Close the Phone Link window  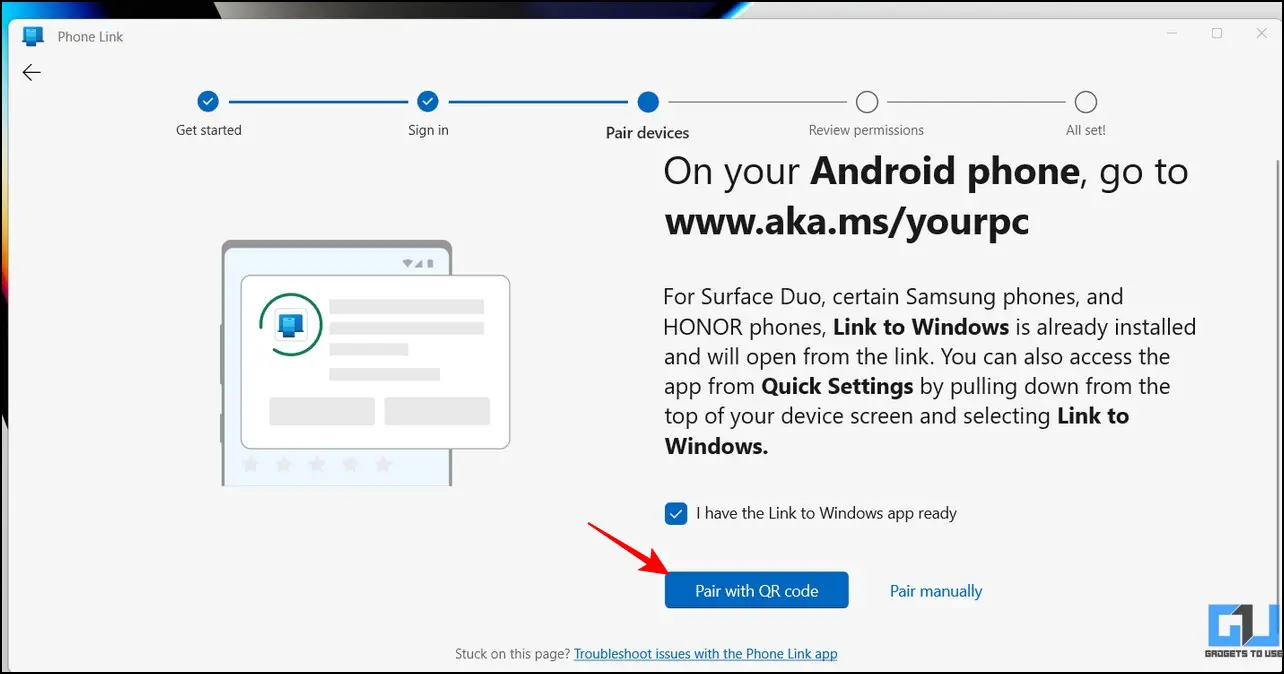[1262, 34]
